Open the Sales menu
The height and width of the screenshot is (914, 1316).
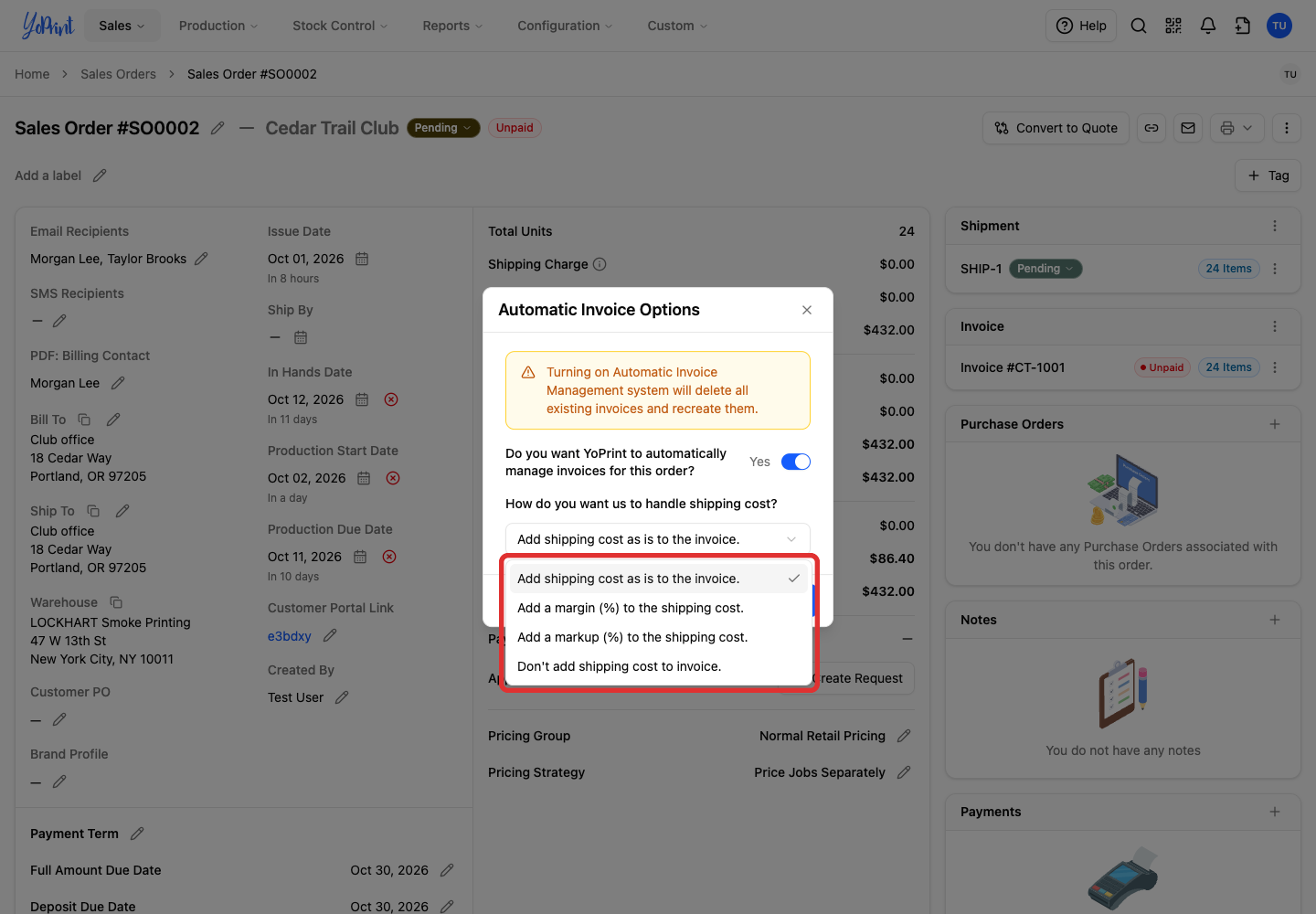pyautogui.click(x=122, y=26)
